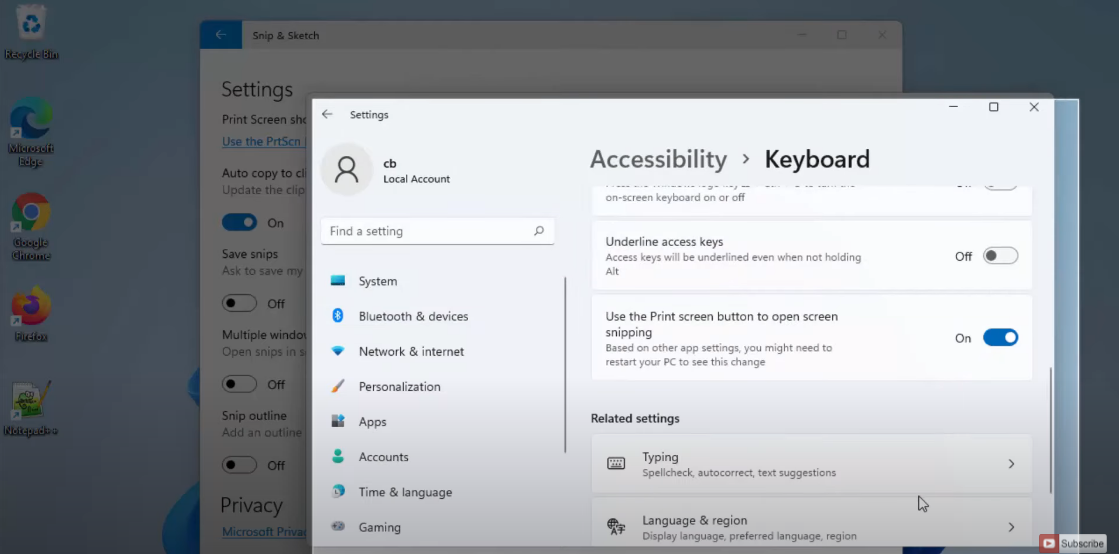Screen dimensions: 1119x554
Task: Expand the Language & region chevron
Action: click(1011, 527)
